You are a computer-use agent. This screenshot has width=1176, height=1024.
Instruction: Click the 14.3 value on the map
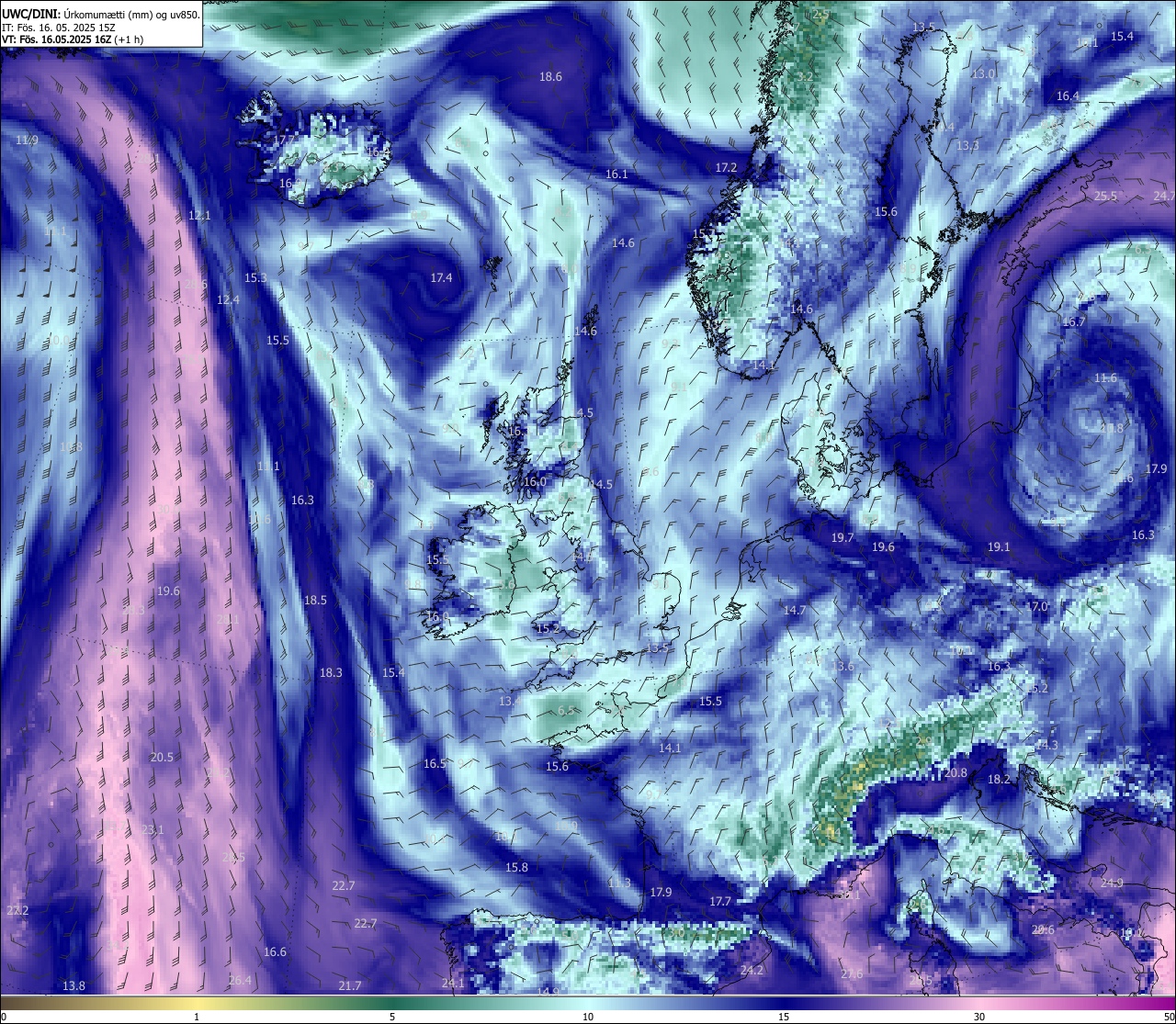[x=1046, y=745]
